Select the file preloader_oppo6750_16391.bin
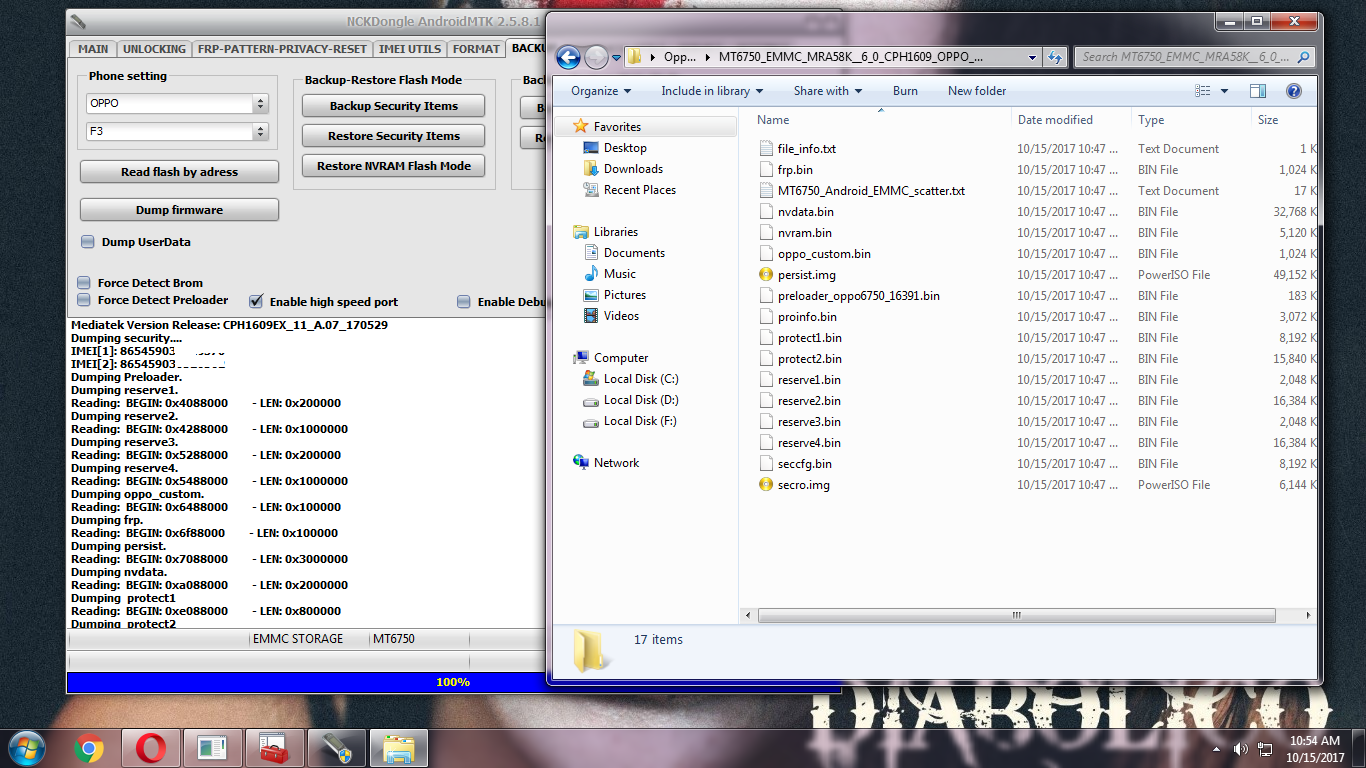Screen dimensions: 1366x768 point(858,296)
